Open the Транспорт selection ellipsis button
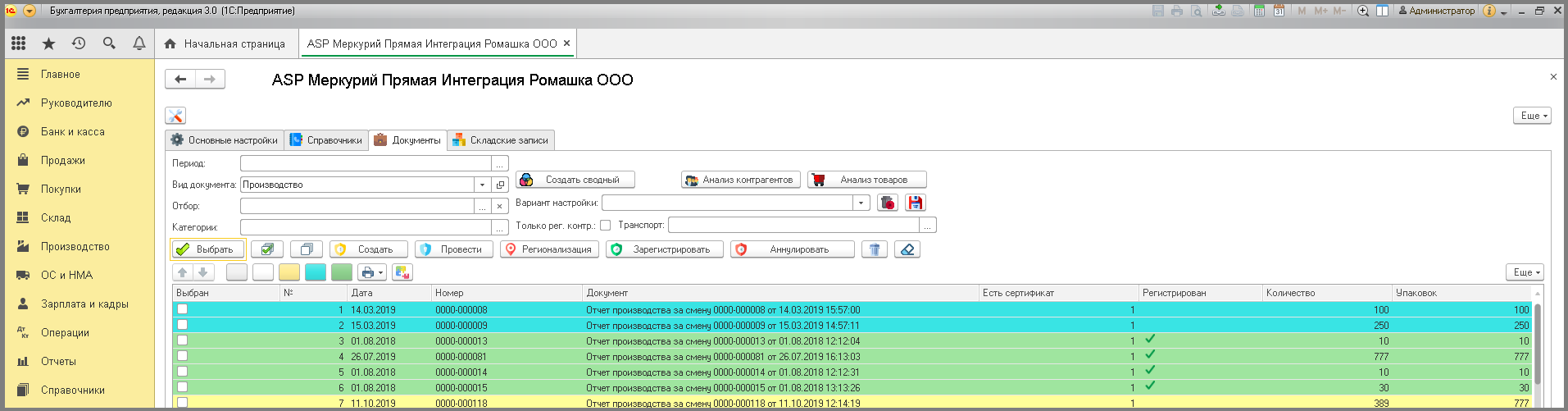This screenshot has height=411, width=1568. (x=928, y=225)
